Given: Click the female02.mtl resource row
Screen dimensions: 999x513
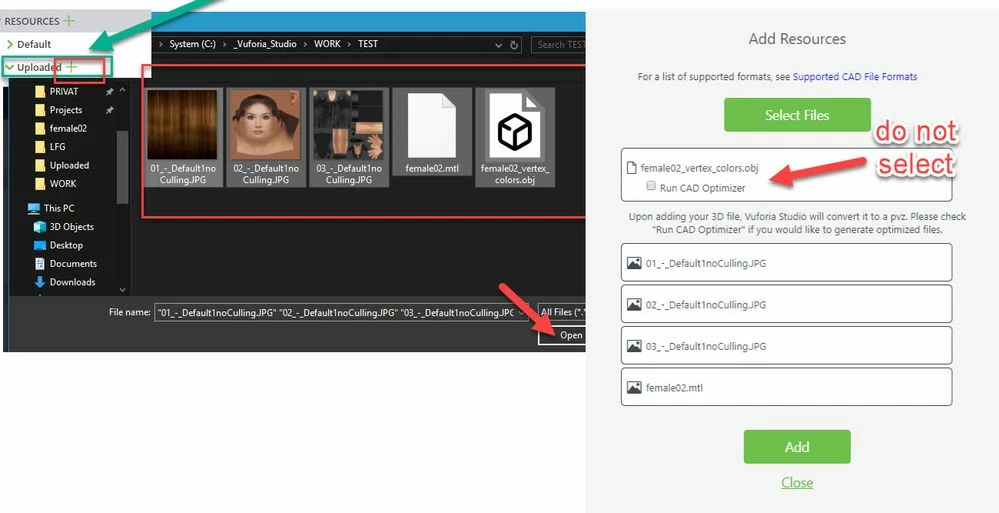Looking at the screenshot, I should point(786,387).
